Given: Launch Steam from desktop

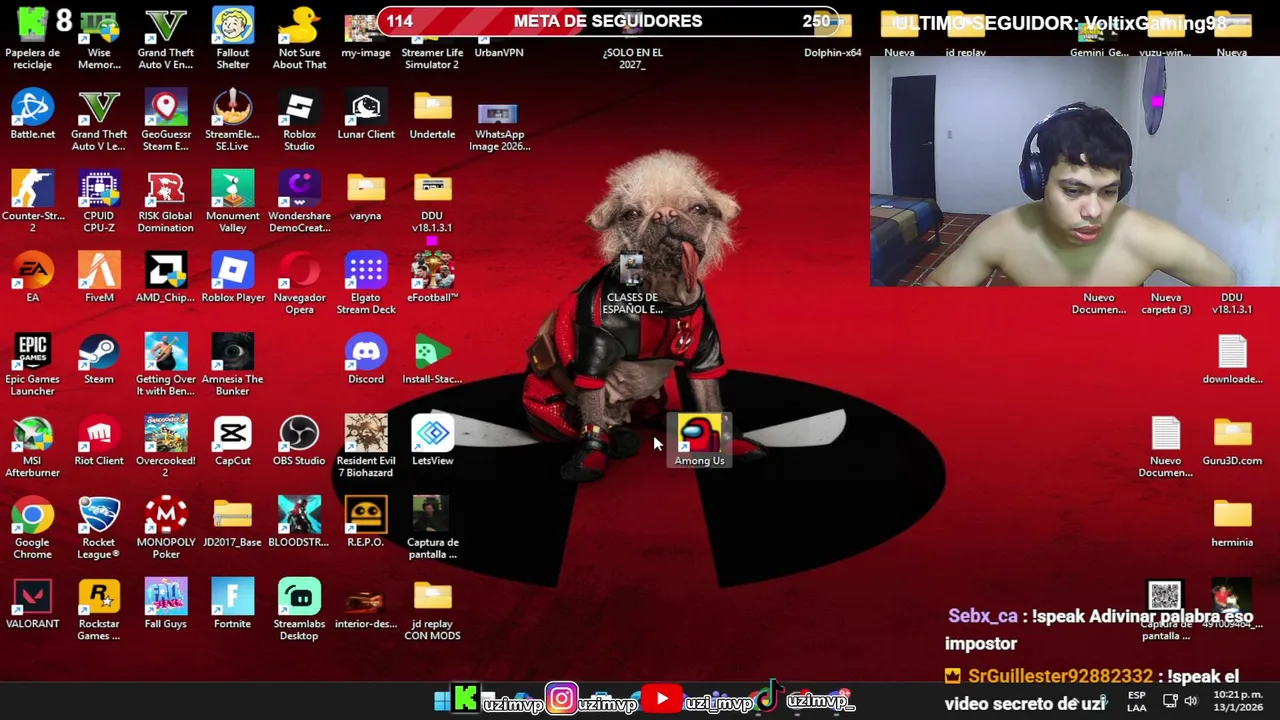Looking at the screenshot, I should click(99, 360).
